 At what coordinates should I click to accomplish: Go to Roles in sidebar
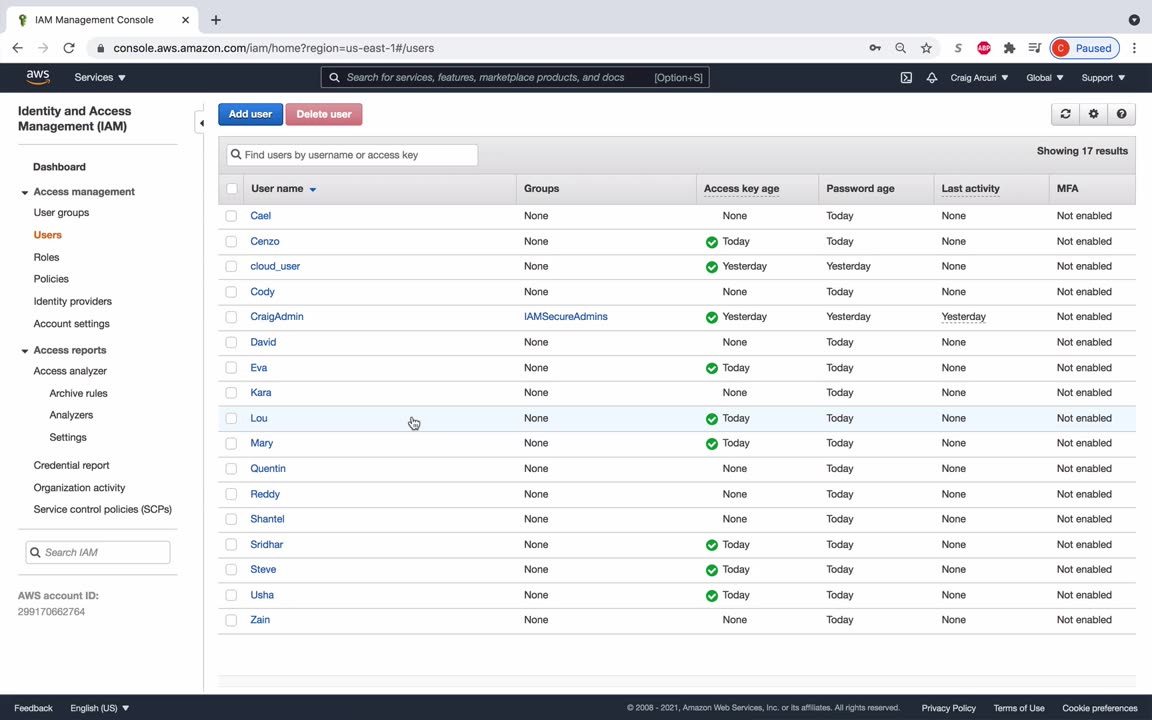tap(46, 257)
